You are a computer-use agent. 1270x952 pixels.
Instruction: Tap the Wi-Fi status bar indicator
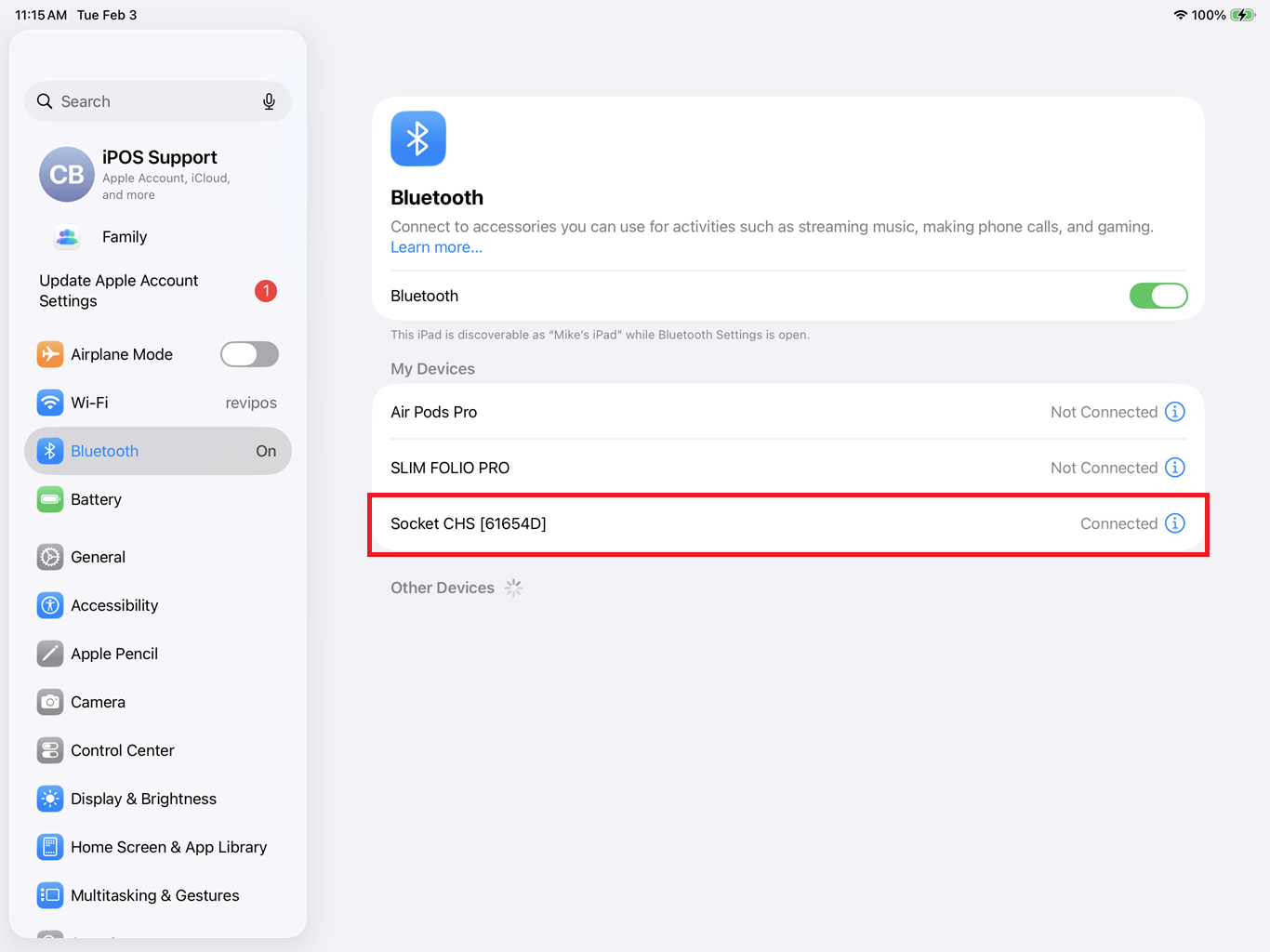pos(1181,15)
